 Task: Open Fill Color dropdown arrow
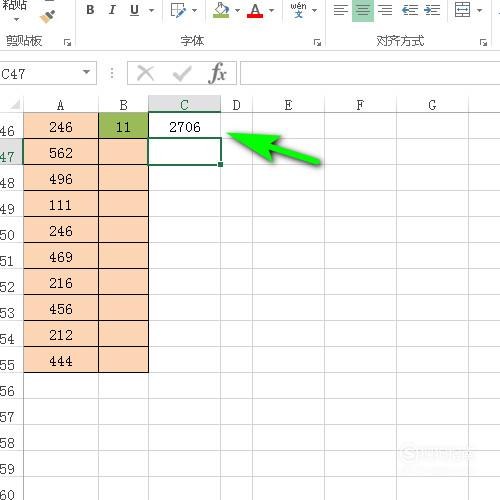pos(237,10)
